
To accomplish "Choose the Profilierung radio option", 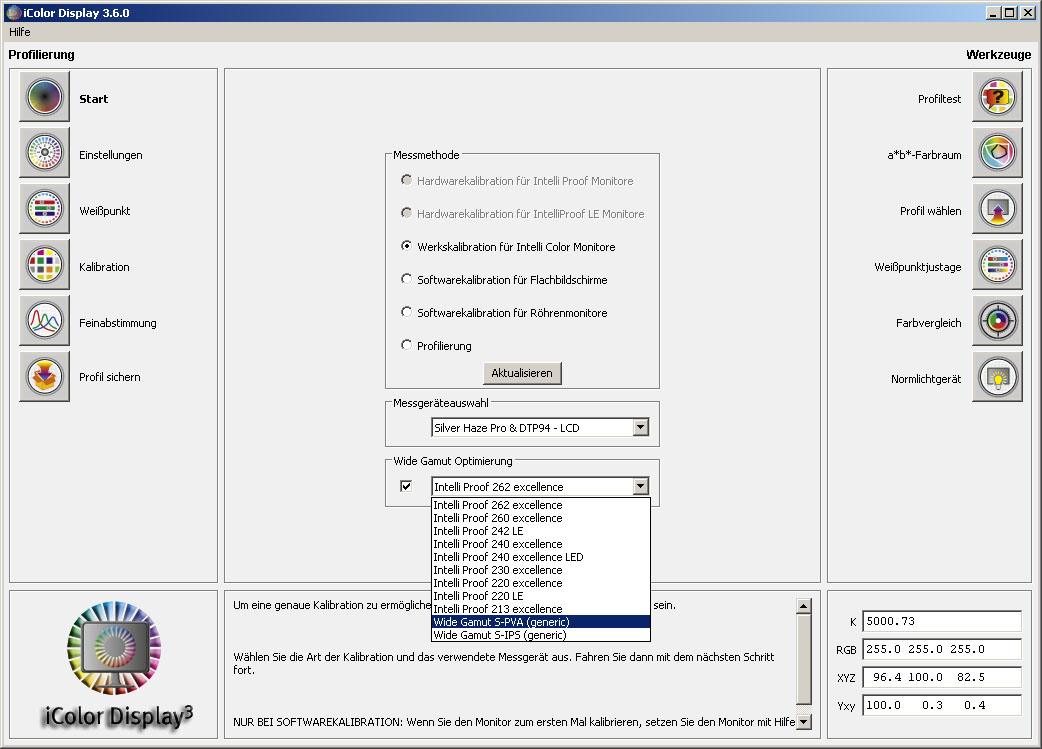I will click(406, 346).
